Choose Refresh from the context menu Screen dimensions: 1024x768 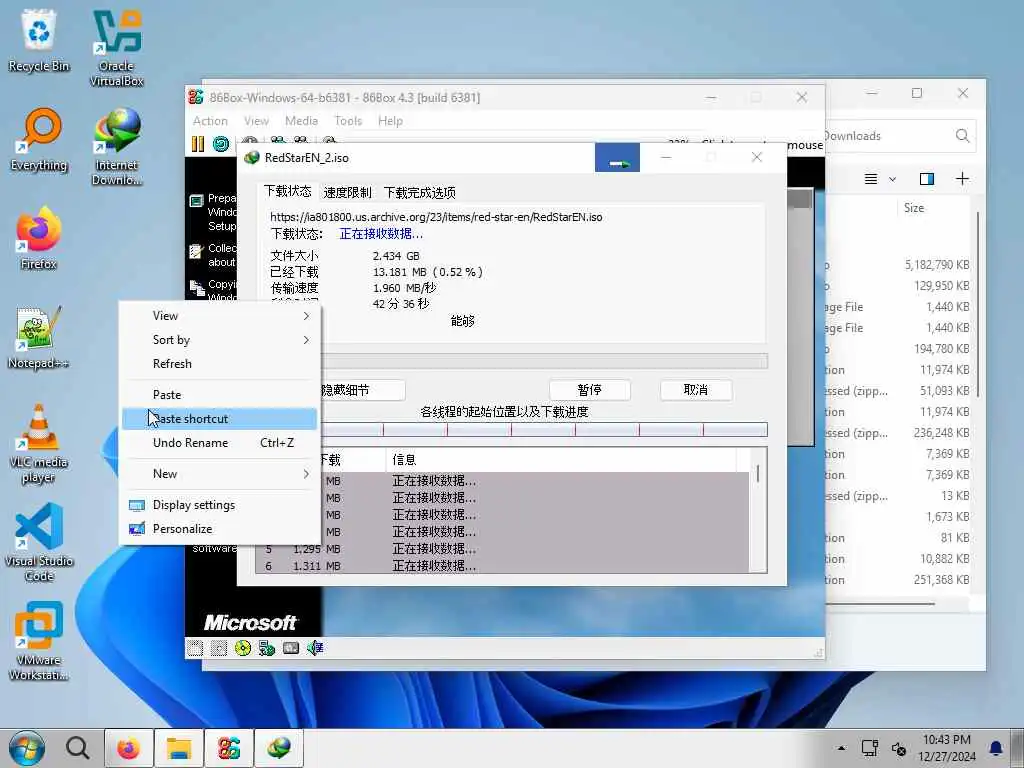click(x=220, y=364)
